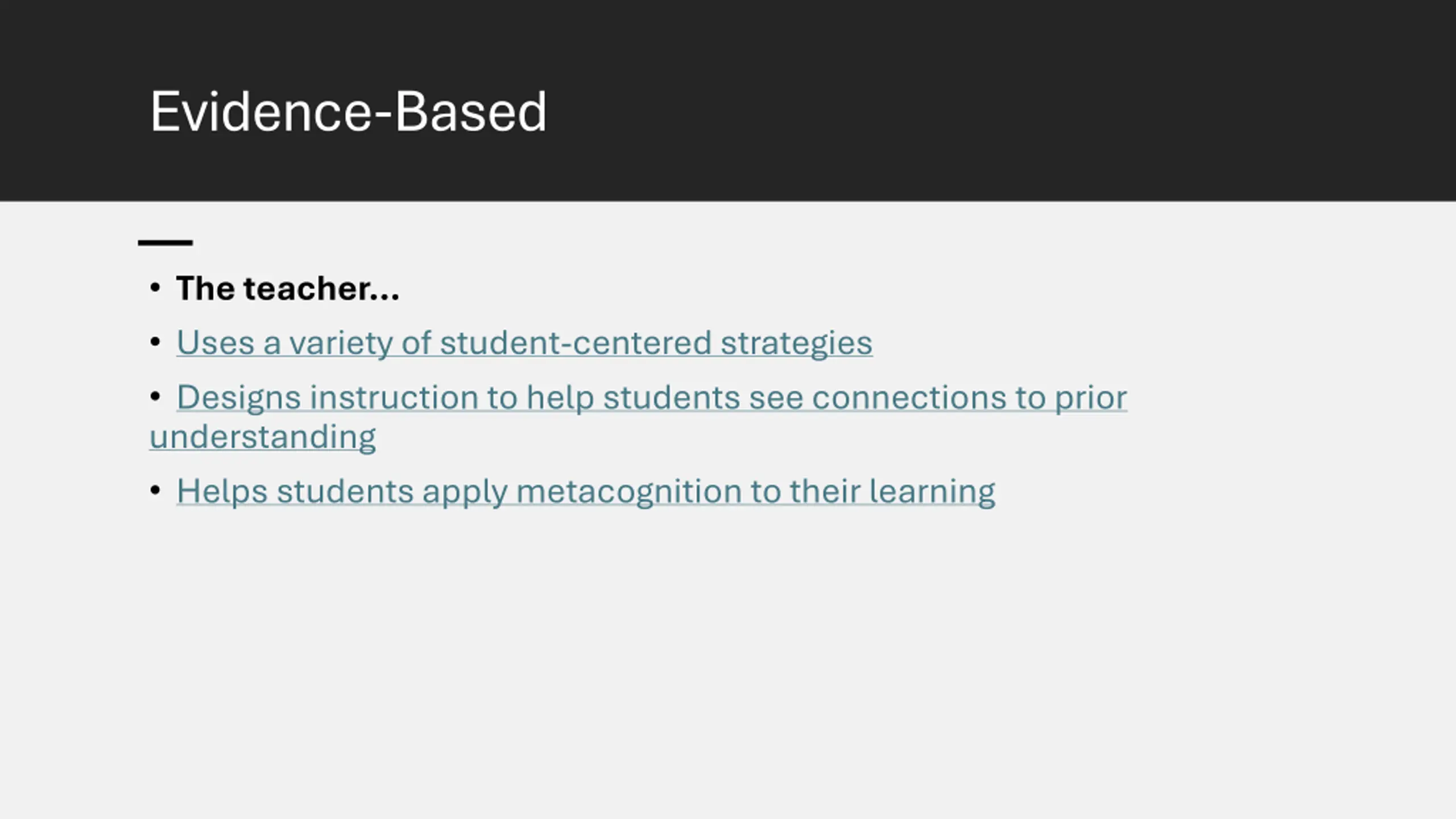Click the short black accent line below the header

tap(166, 243)
